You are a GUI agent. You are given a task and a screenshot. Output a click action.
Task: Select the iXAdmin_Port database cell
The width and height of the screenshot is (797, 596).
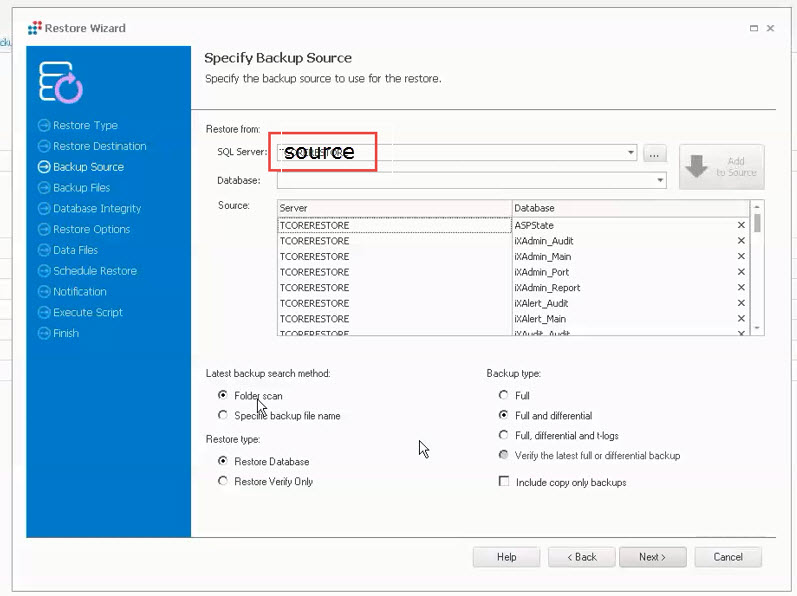coord(624,272)
